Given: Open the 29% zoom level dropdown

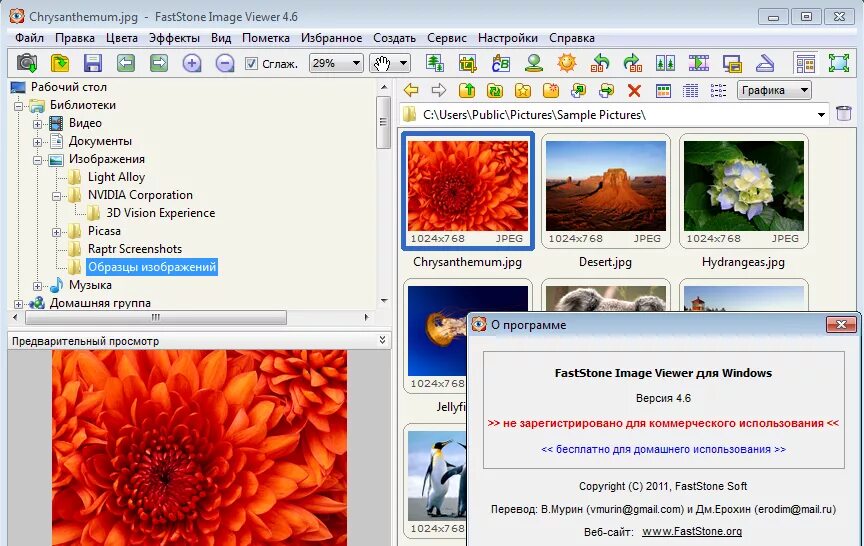Looking at the screenshot, I should click(x=356, y=63).
